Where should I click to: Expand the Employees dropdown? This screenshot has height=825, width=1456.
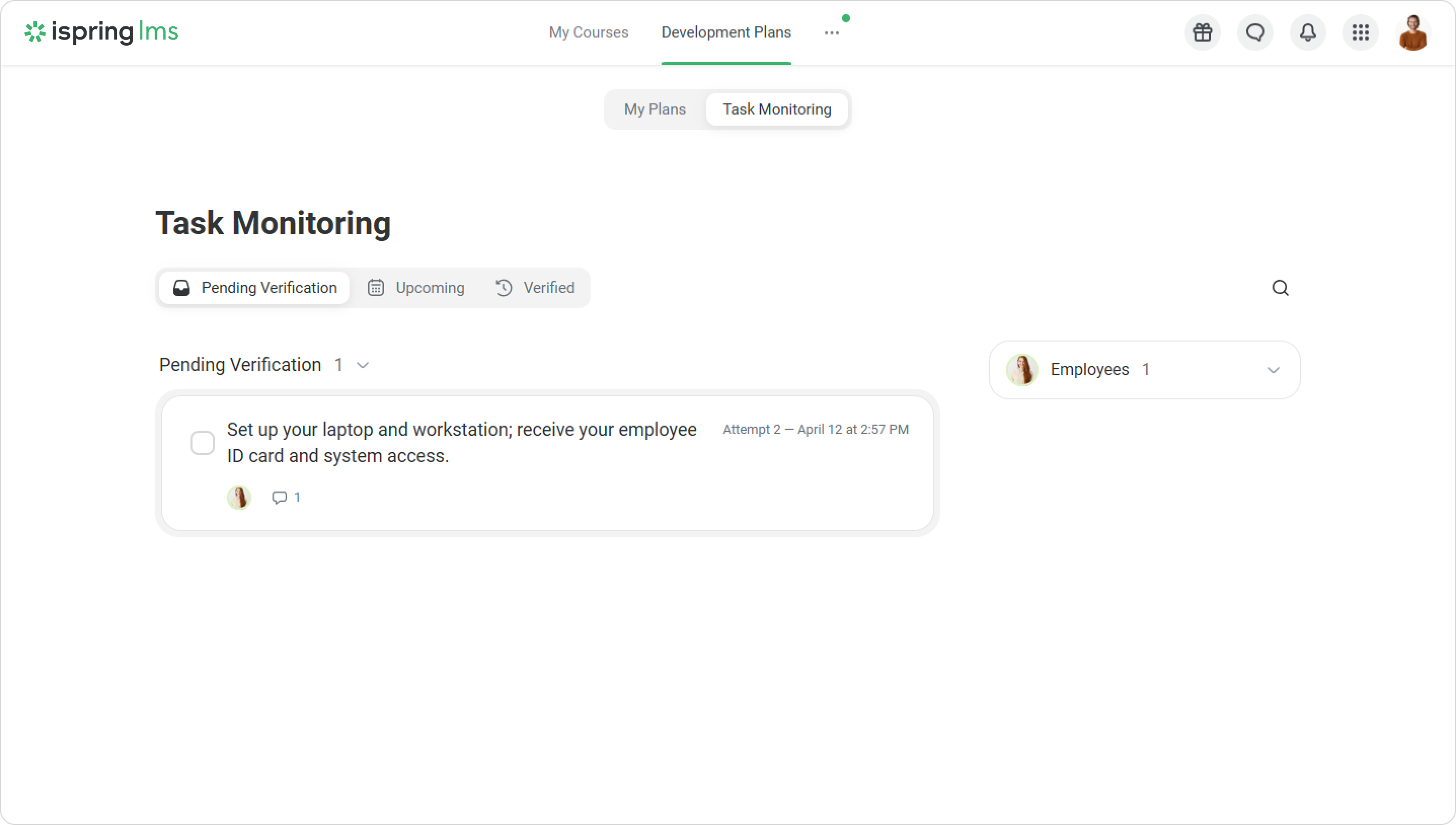tap(1273, 370)
